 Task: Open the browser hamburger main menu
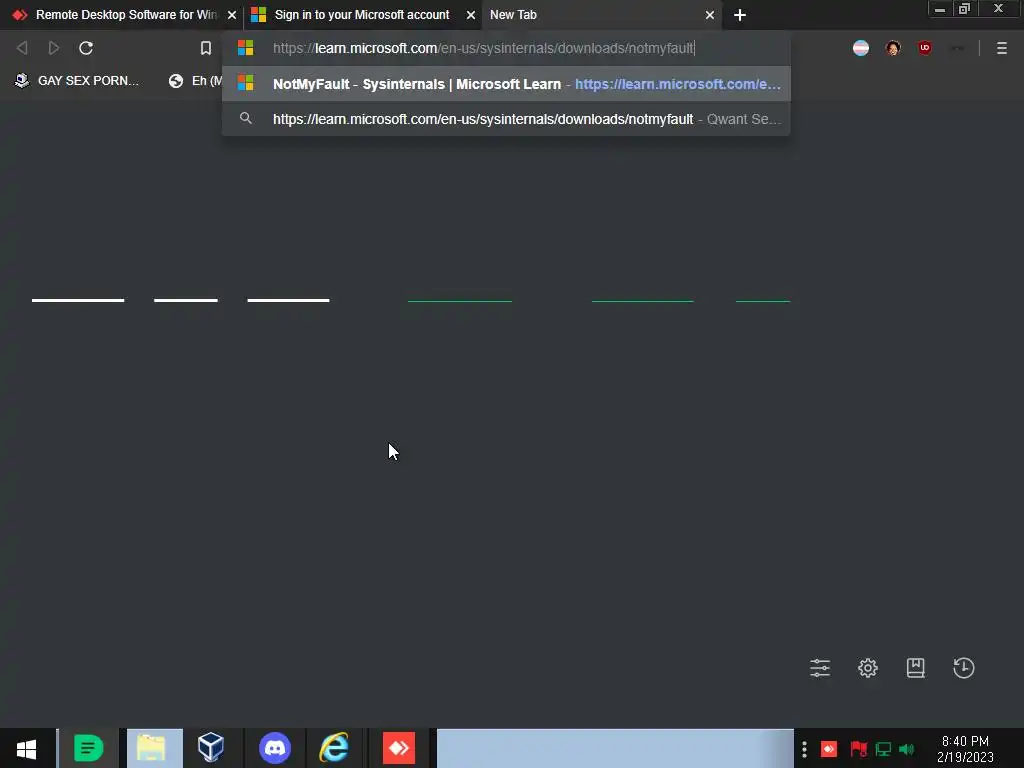[1001, 48]
